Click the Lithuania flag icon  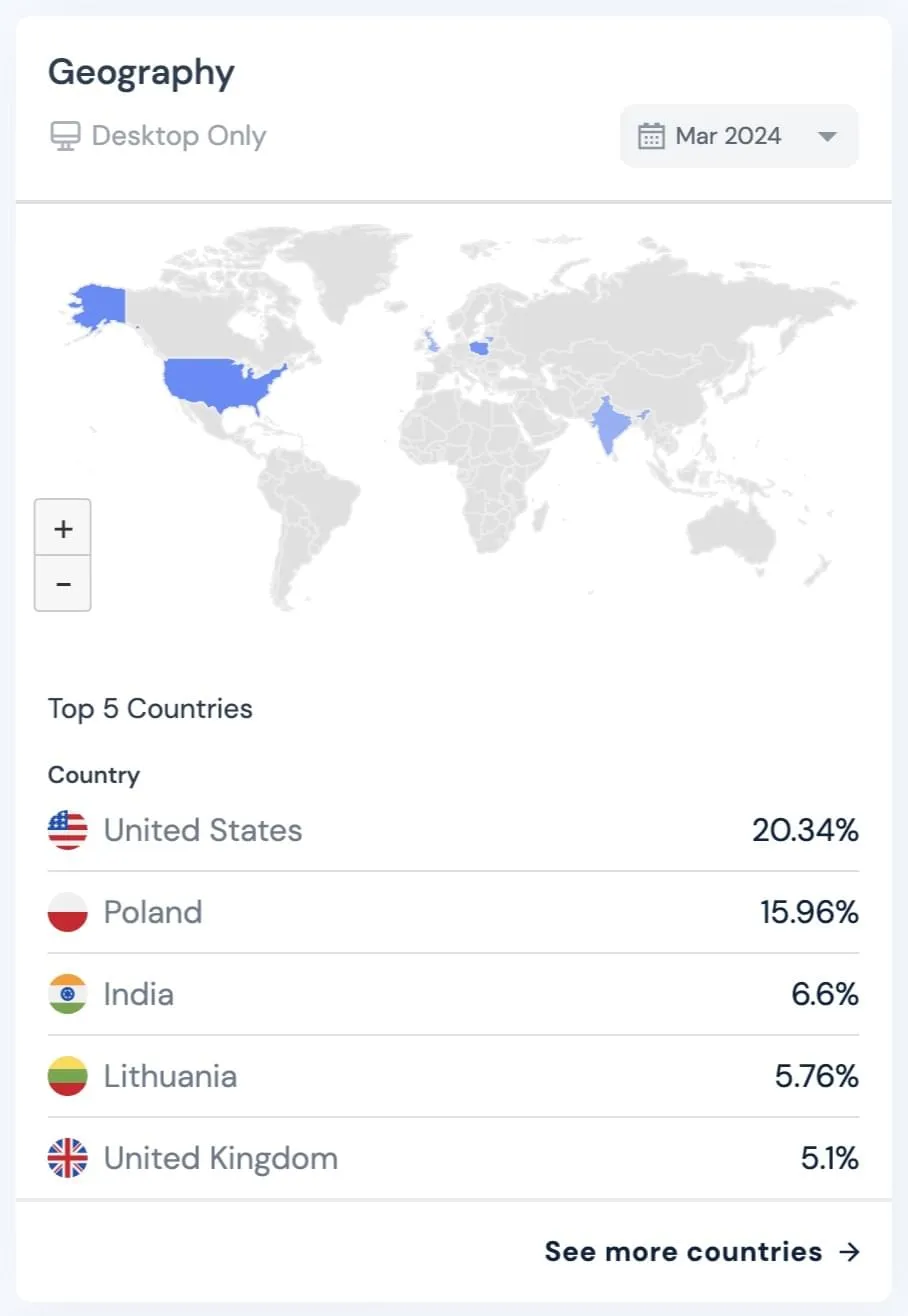[x=67, y=1076]
